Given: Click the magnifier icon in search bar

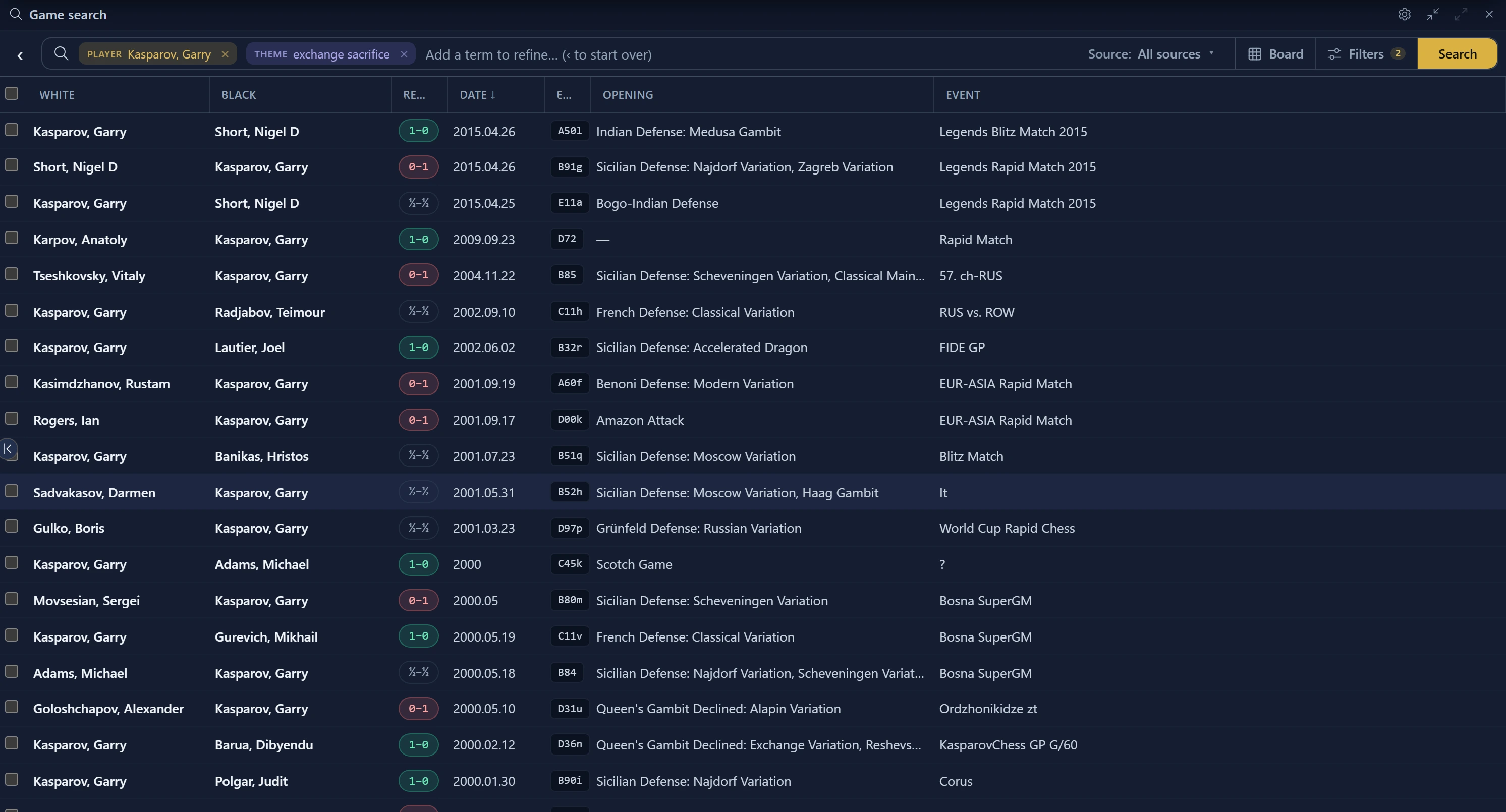Looking at the screenshot, I should (x=61, y=54).
